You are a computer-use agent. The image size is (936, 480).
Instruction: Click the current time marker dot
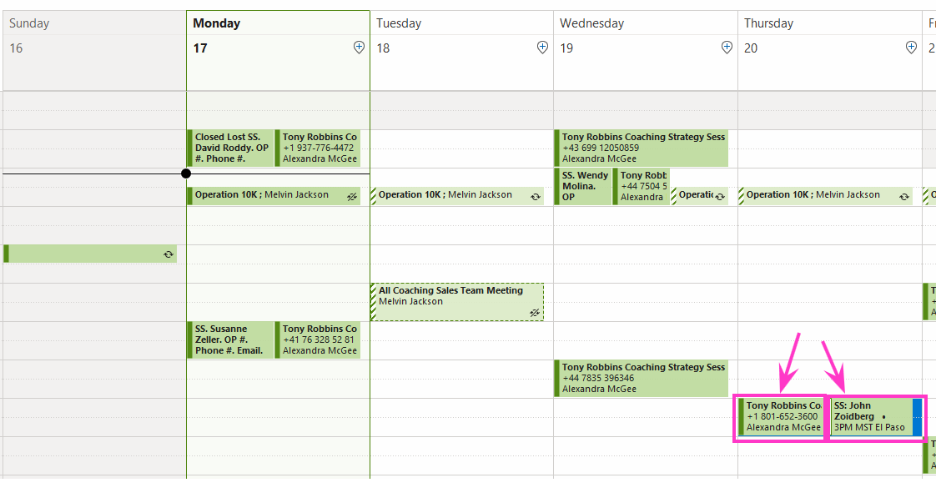186,174
